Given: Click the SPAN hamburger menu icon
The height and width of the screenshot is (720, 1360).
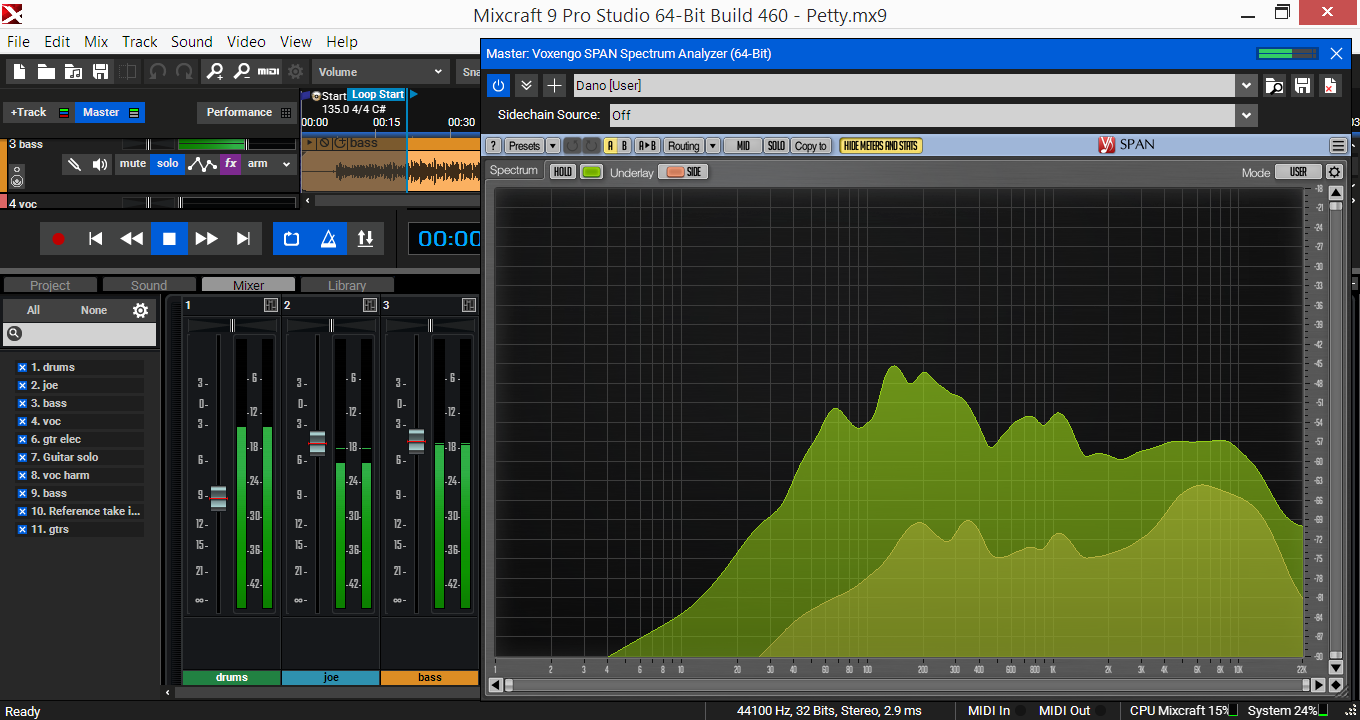Looking at the screenshot, I should point(1338,146).
